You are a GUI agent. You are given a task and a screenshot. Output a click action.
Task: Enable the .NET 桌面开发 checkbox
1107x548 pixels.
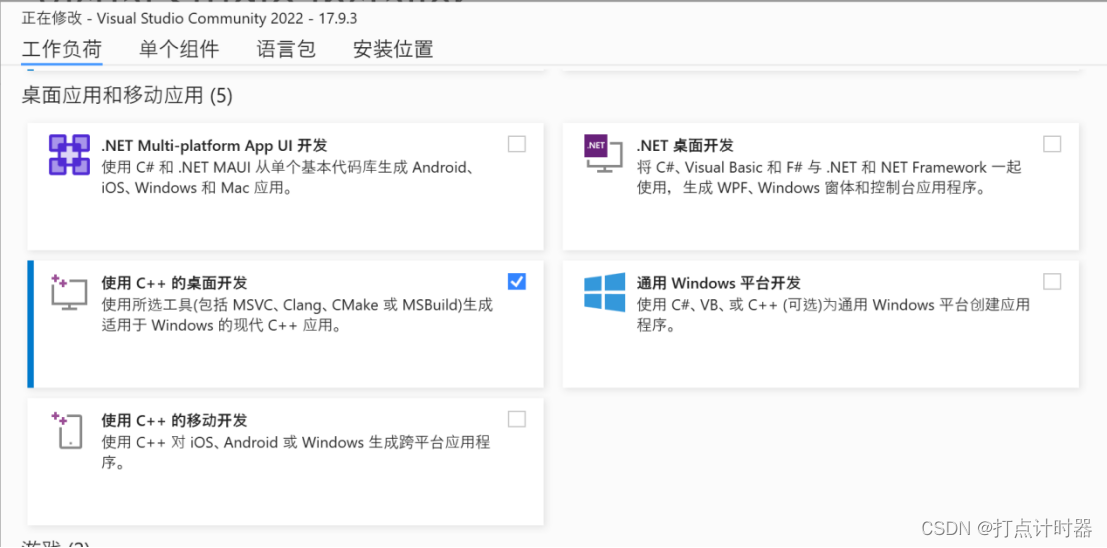(1052, 144)
